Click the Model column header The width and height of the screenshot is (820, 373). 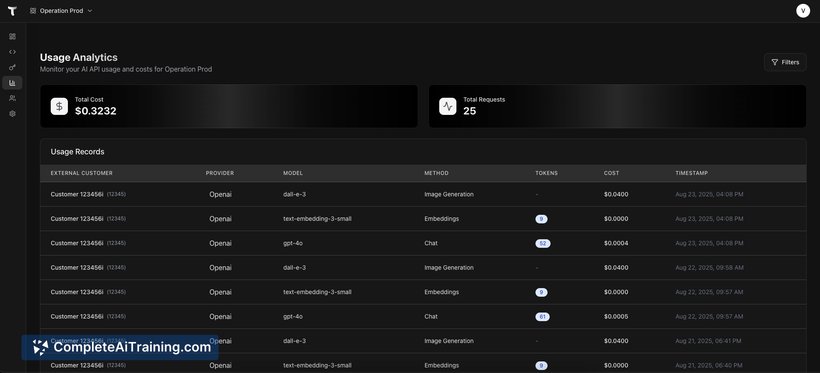(293, 173)
